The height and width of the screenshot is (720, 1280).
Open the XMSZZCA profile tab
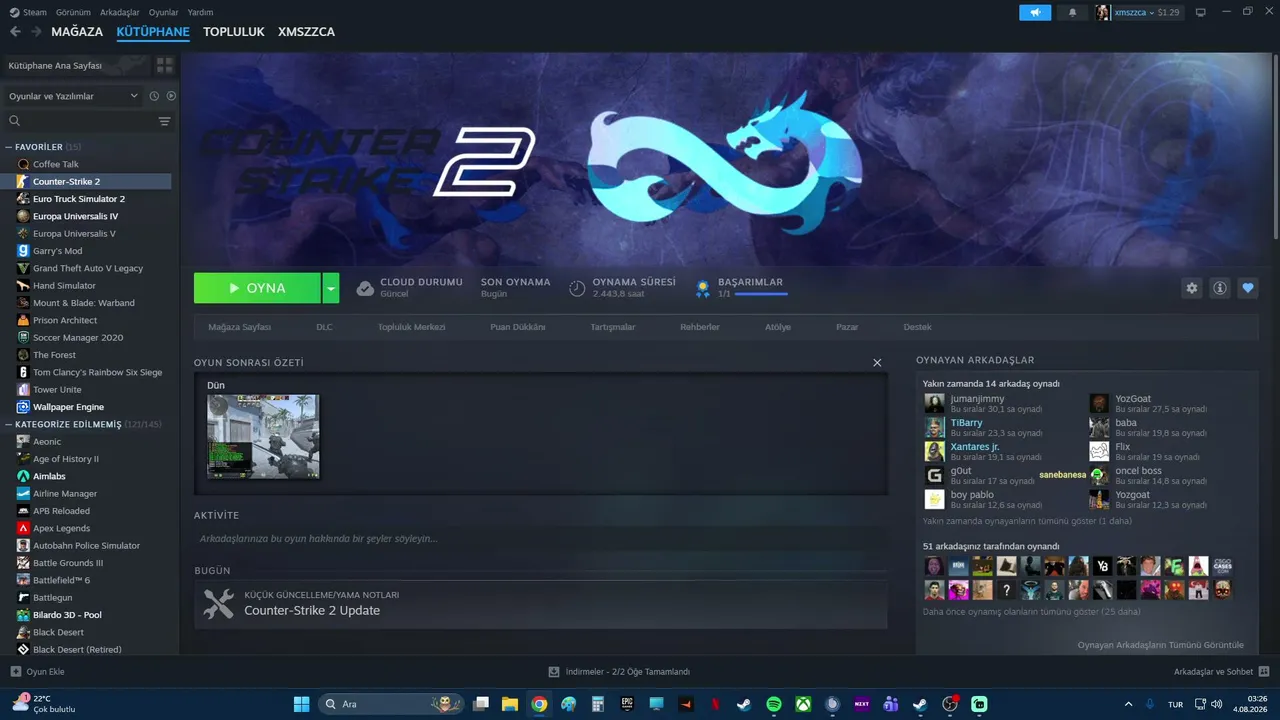click(307, 32)
